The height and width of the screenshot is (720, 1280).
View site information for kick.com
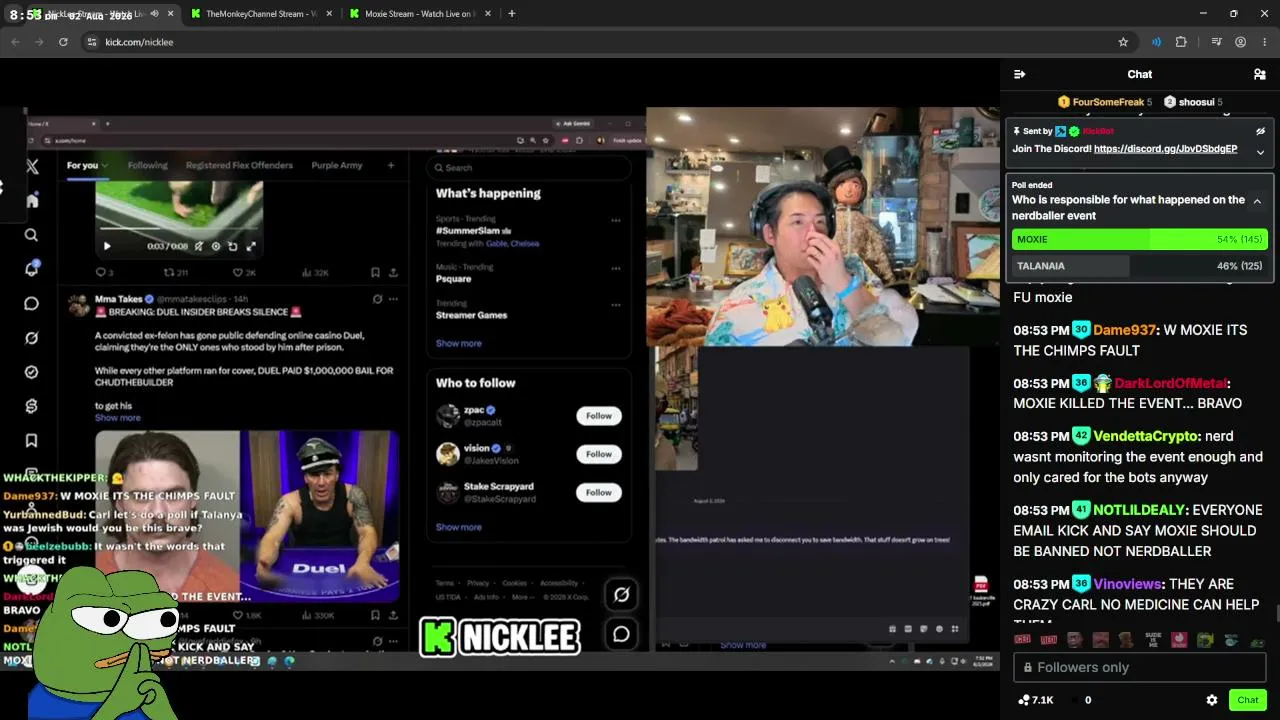click(91, 42)
